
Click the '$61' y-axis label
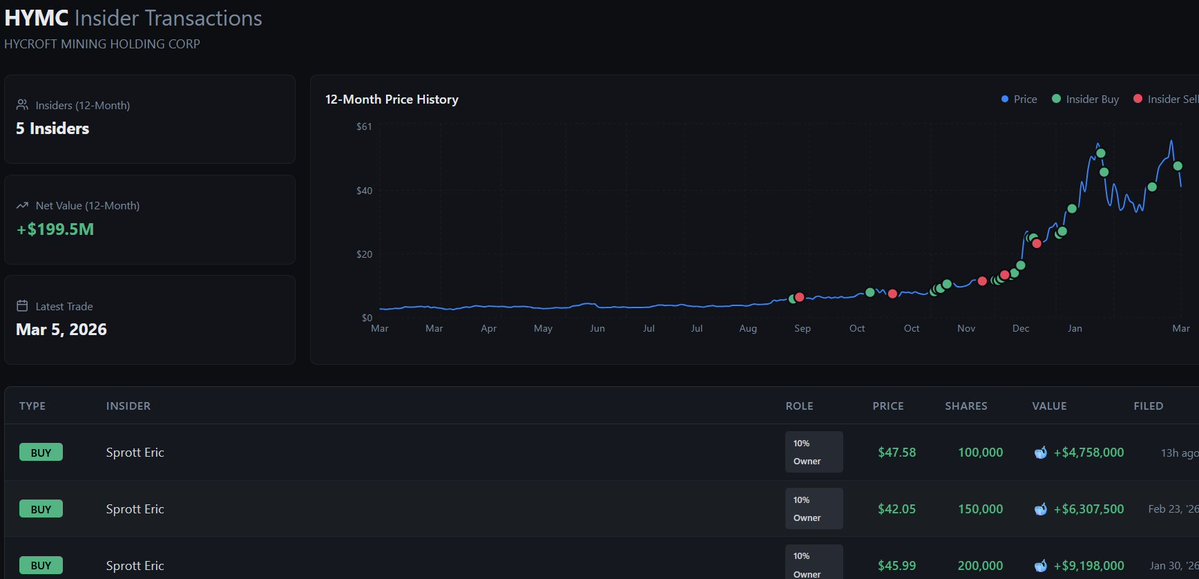coord(364,126)
